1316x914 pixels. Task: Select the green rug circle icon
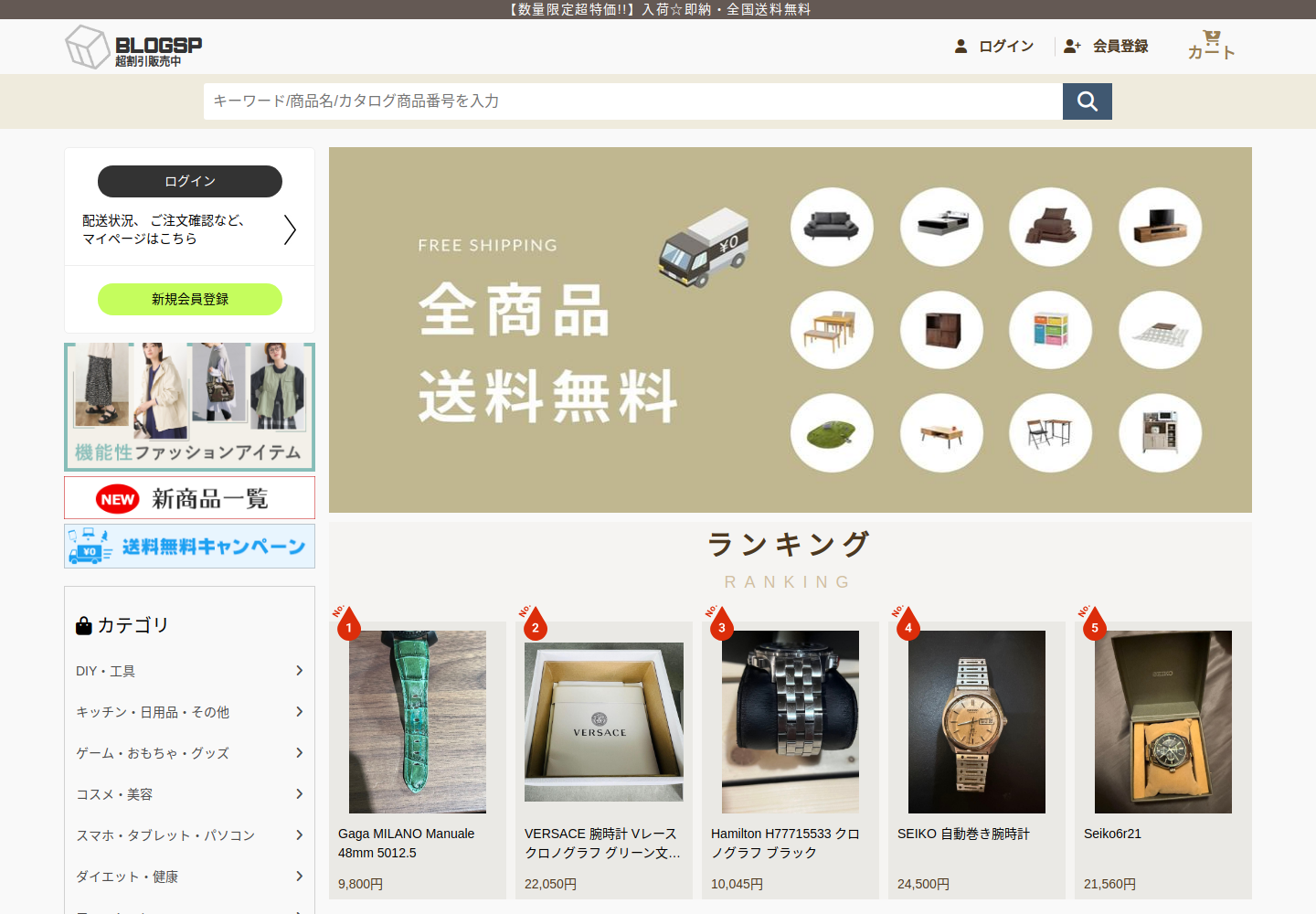point(832,433)
